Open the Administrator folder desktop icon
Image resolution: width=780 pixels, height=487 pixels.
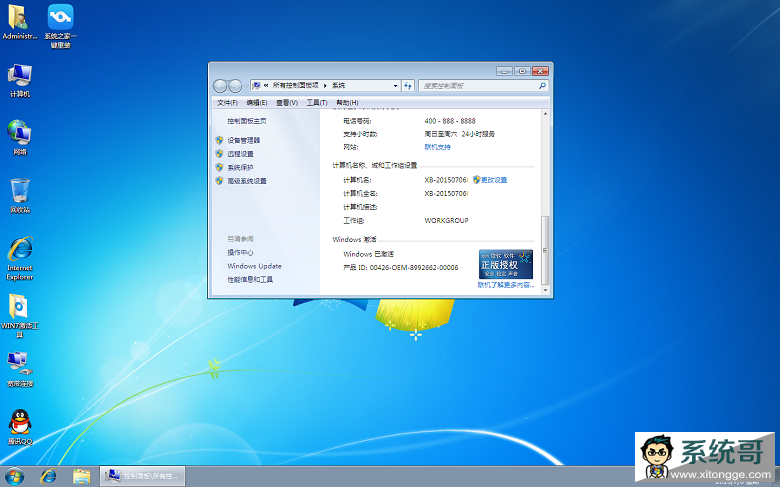pyautogui.click(x=19, y=21)
